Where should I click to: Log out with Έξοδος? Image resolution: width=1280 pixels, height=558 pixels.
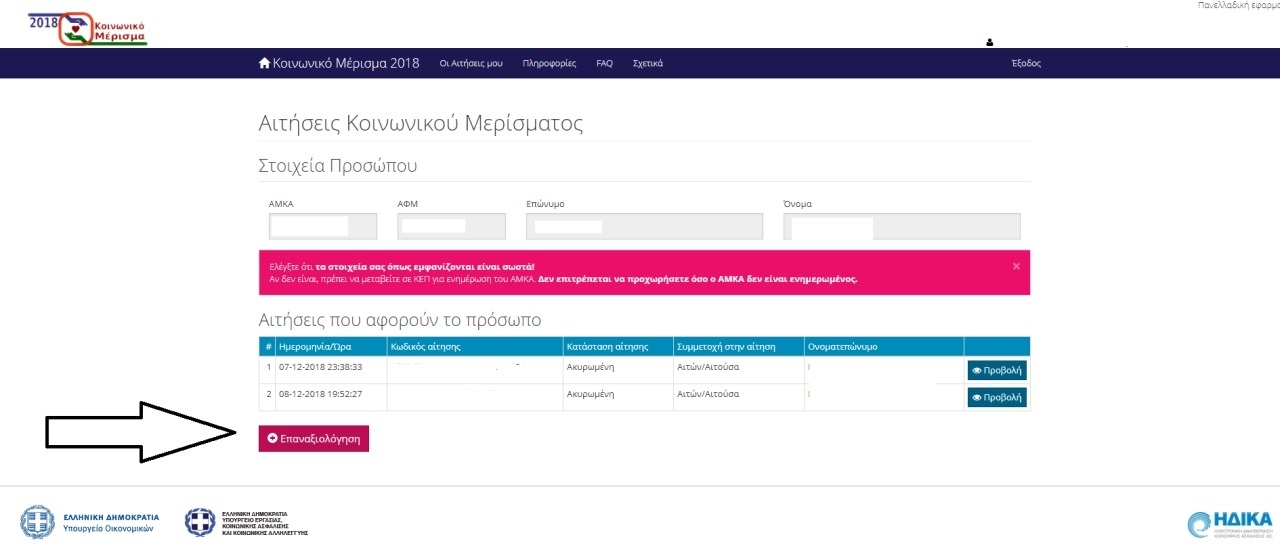click(1026, 63)
